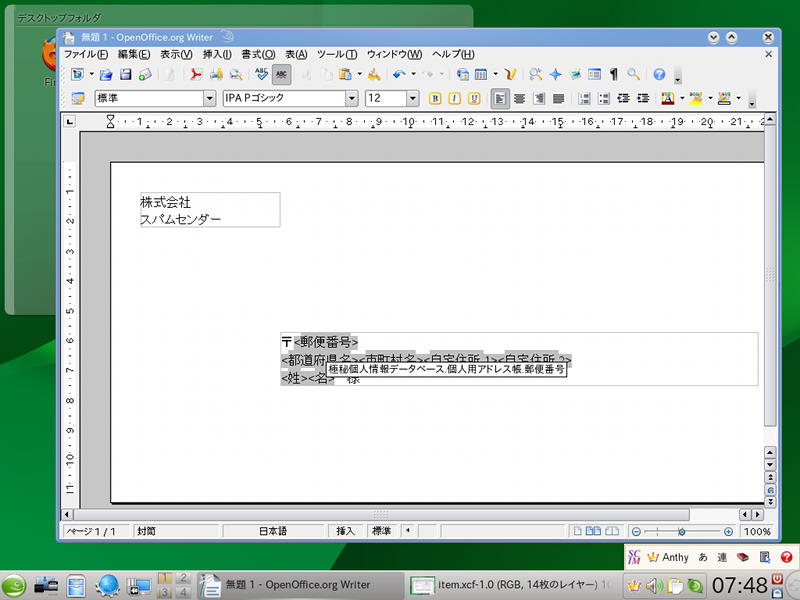Toggle AutoSpellcheck button
This screenshot has height=600, width=800.
coord(282,74)
